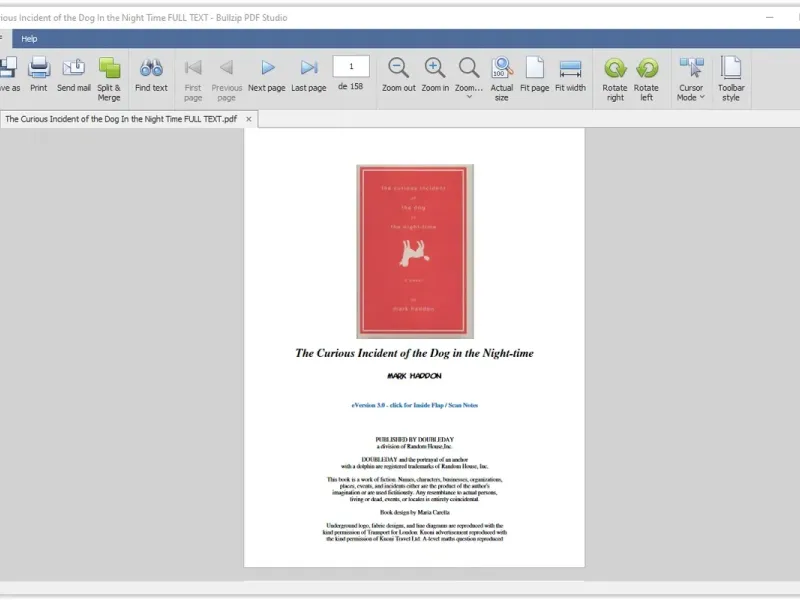Click the page number input field

pos(351,66)
